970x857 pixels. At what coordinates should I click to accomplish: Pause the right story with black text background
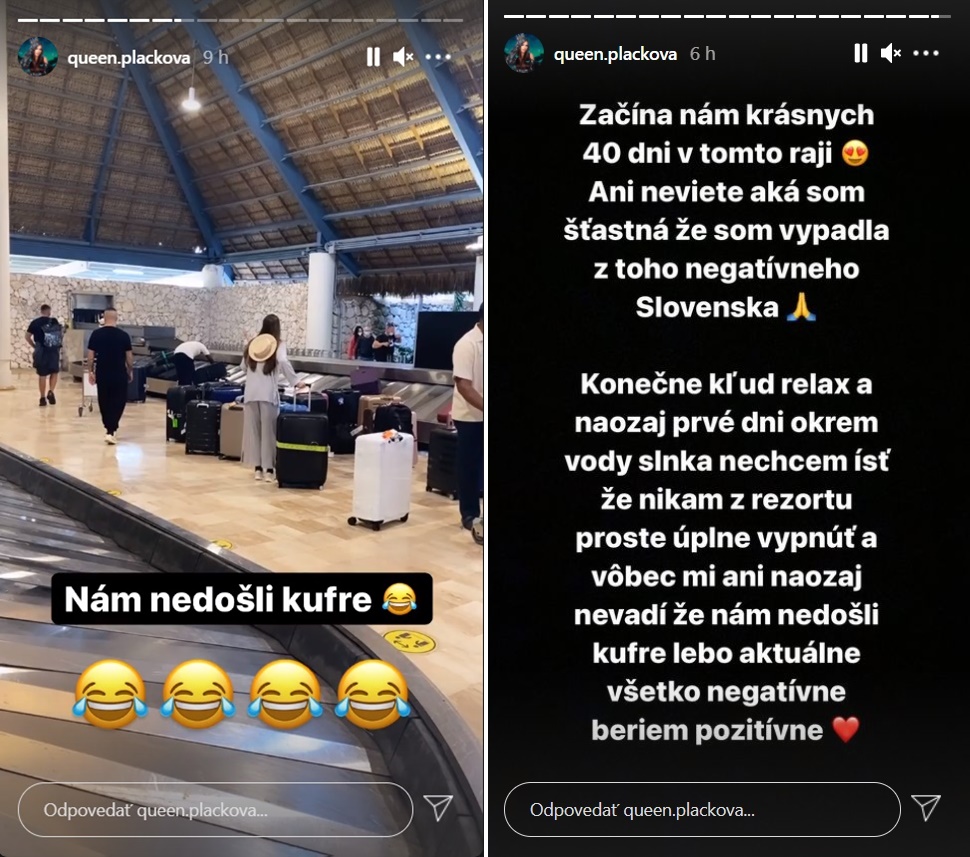[x=861, y=54]
